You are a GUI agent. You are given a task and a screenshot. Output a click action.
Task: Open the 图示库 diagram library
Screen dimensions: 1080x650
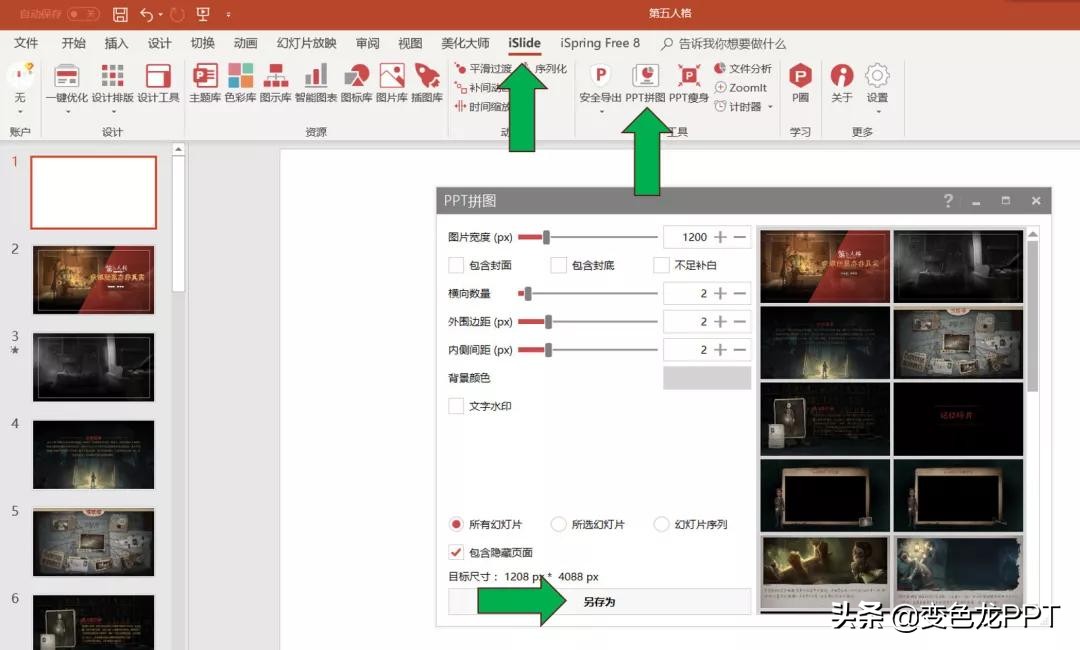[x=276, y=83]
